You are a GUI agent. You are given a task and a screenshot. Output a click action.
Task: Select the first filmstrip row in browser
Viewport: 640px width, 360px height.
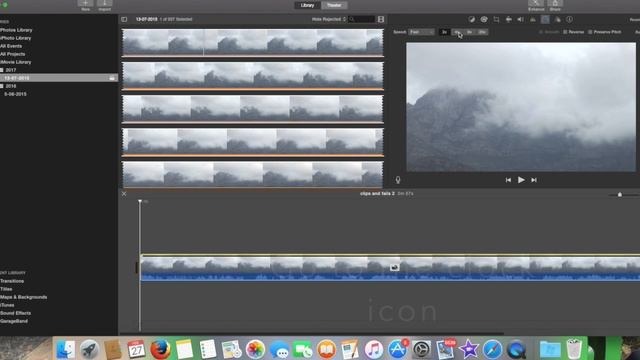click(253, 42)
